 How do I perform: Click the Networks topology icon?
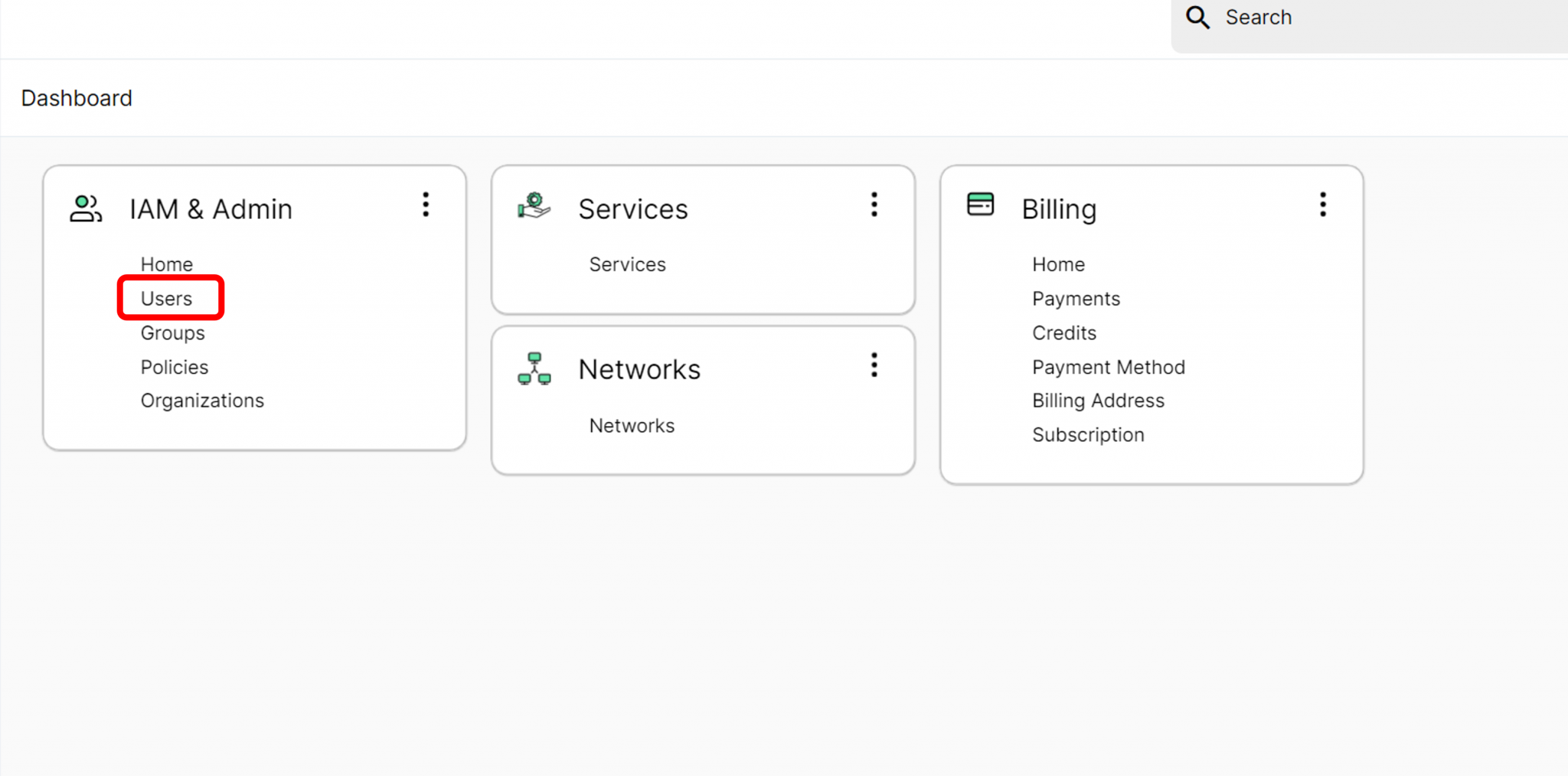tap(534, 368)
